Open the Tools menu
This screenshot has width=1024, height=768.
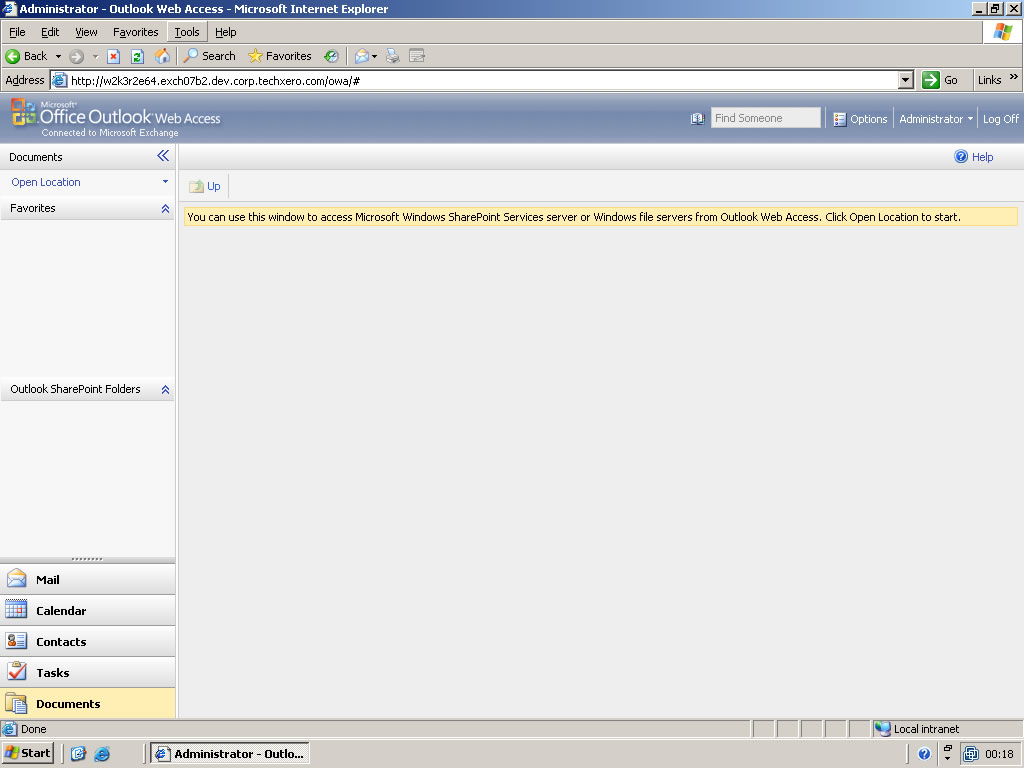pos(187,32)
